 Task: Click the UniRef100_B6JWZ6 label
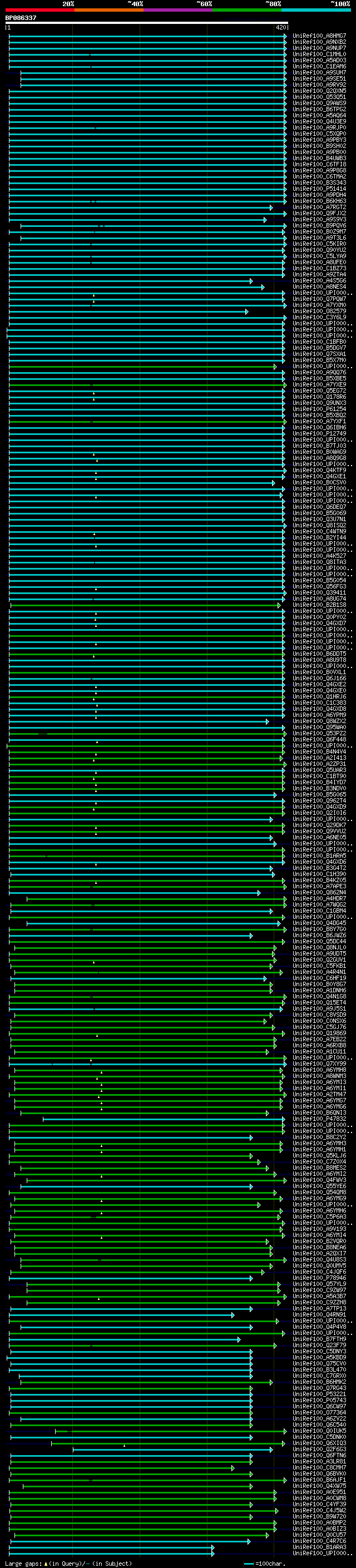click(x=319, y=935)
